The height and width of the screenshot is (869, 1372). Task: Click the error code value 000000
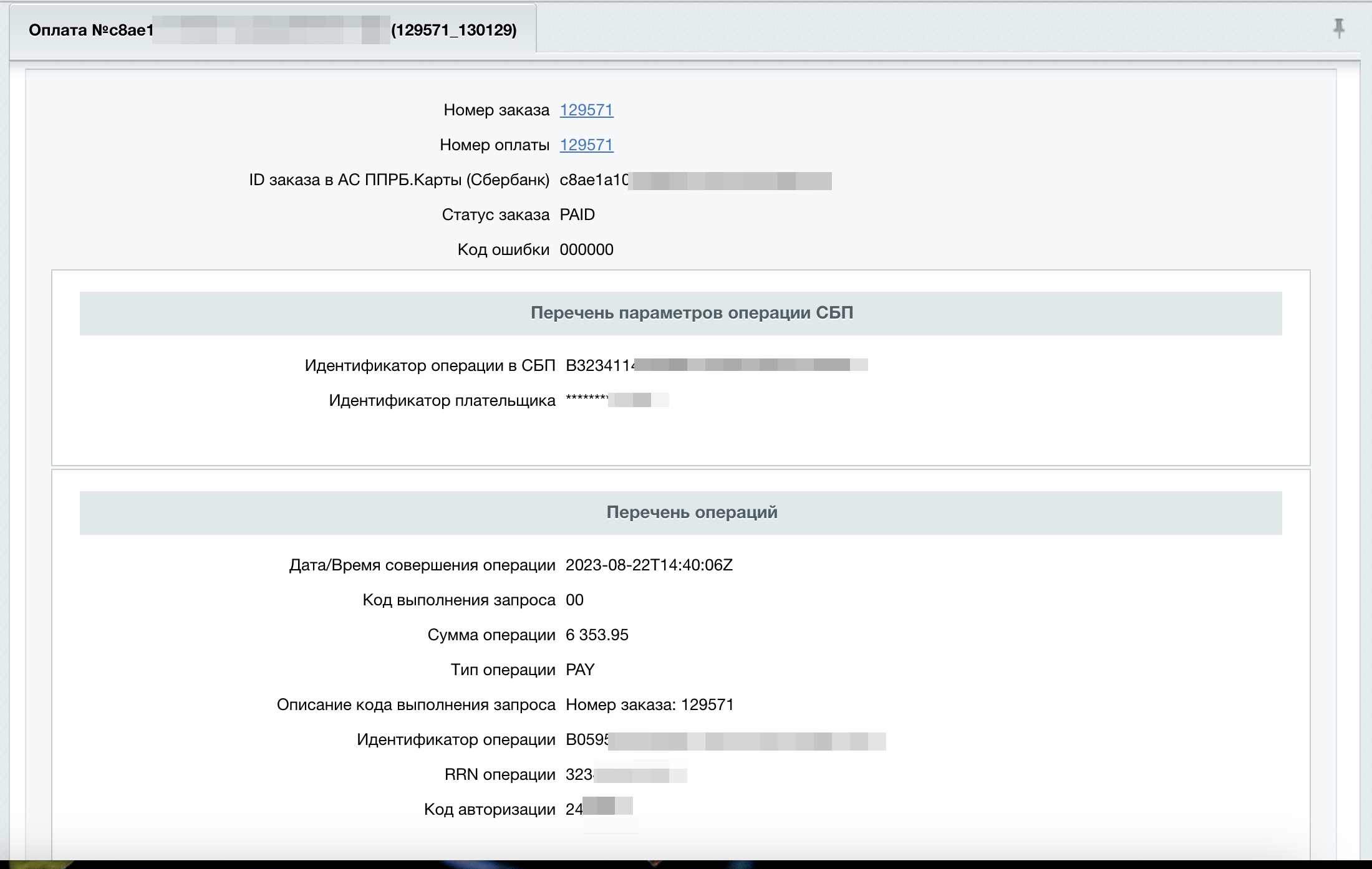(x=586, y=249)
